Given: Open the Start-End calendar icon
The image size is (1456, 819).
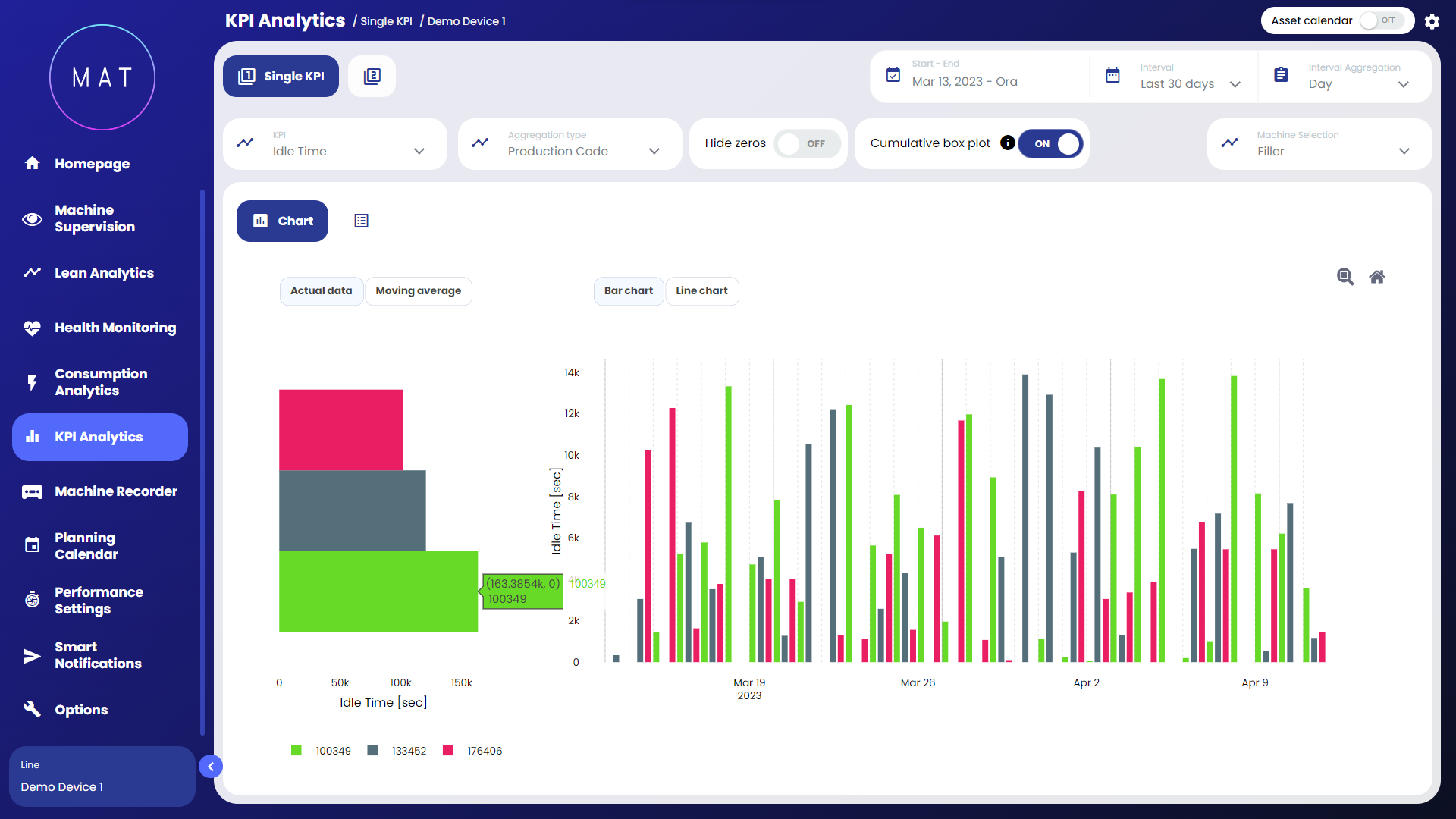Looking at the screenshot, I should point(893,75).
